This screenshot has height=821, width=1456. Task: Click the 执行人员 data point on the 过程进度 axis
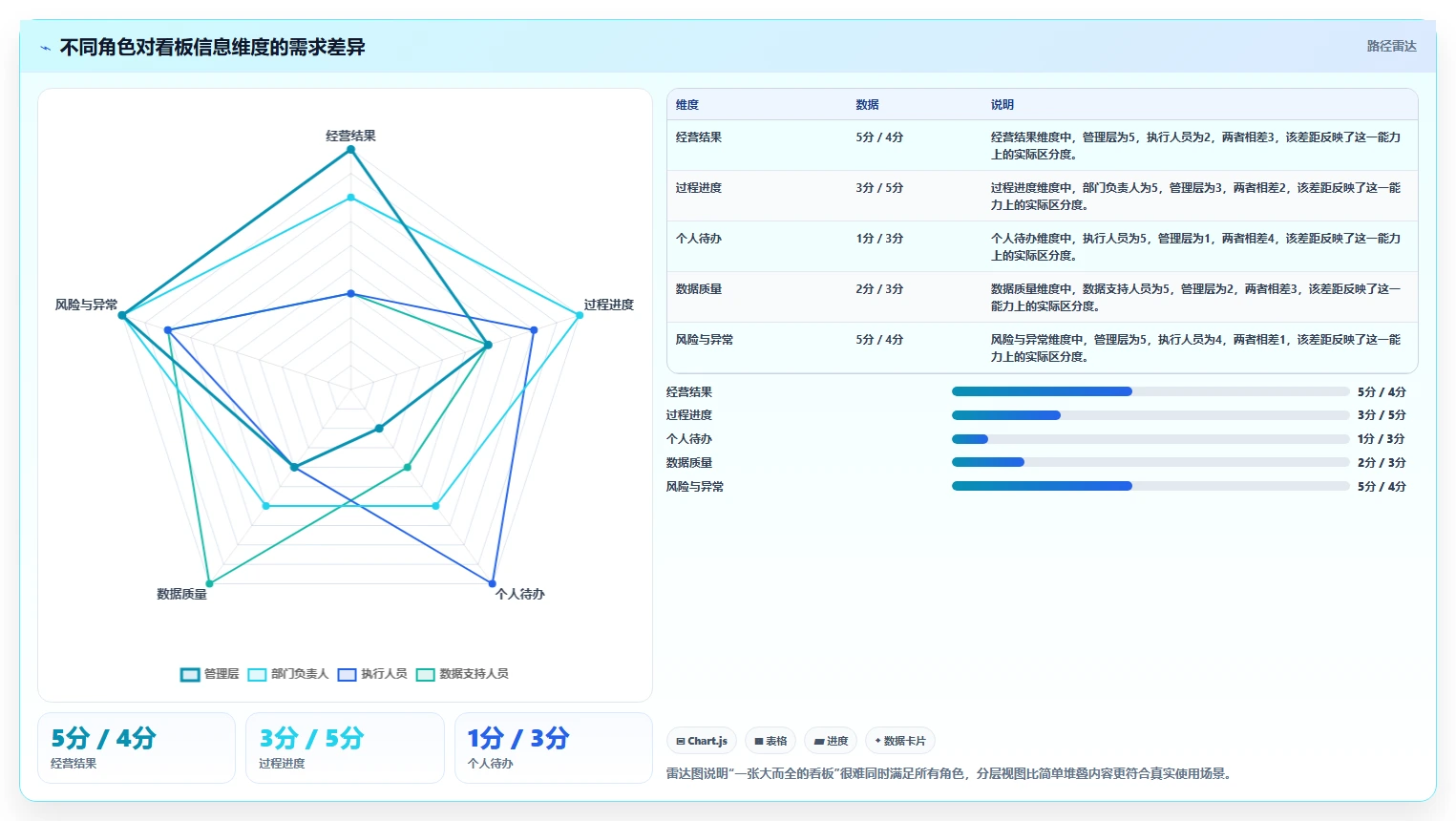coord(534,330)
